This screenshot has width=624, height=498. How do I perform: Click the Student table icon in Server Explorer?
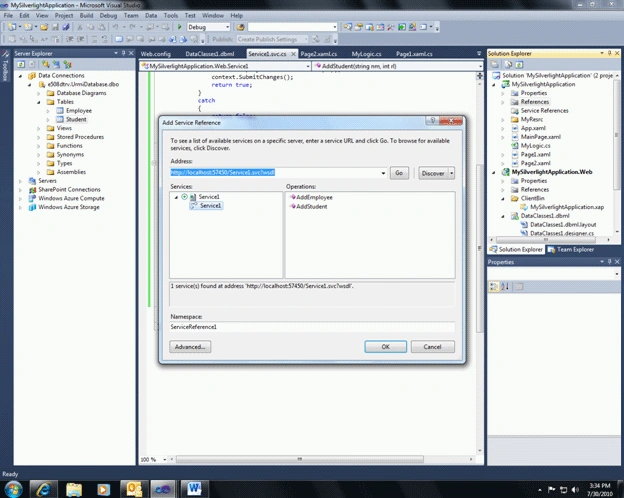tap(60, 119)
